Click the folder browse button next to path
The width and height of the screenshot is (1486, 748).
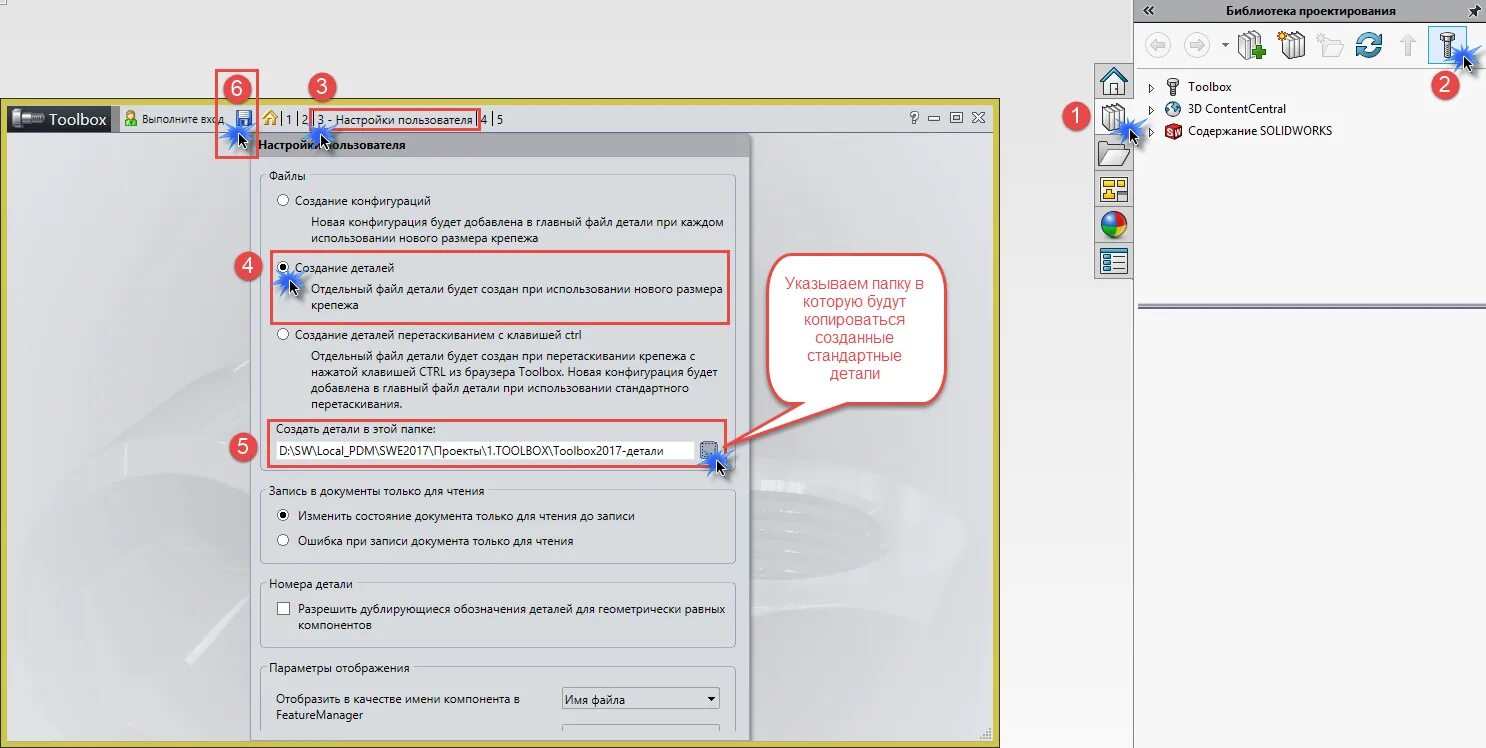pyautogui.click(x=709, y=450)
